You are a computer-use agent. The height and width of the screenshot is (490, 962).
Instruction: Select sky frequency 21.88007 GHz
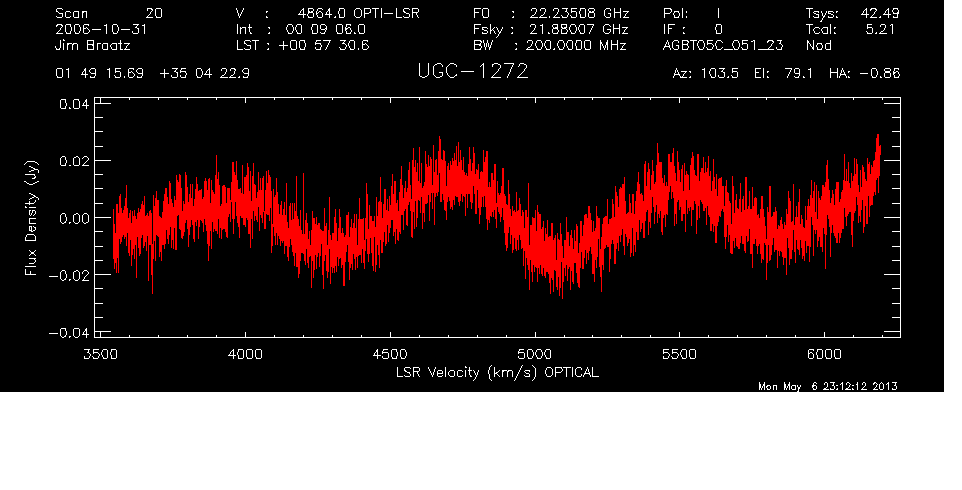pyautogui.click(x=579, y=29)
